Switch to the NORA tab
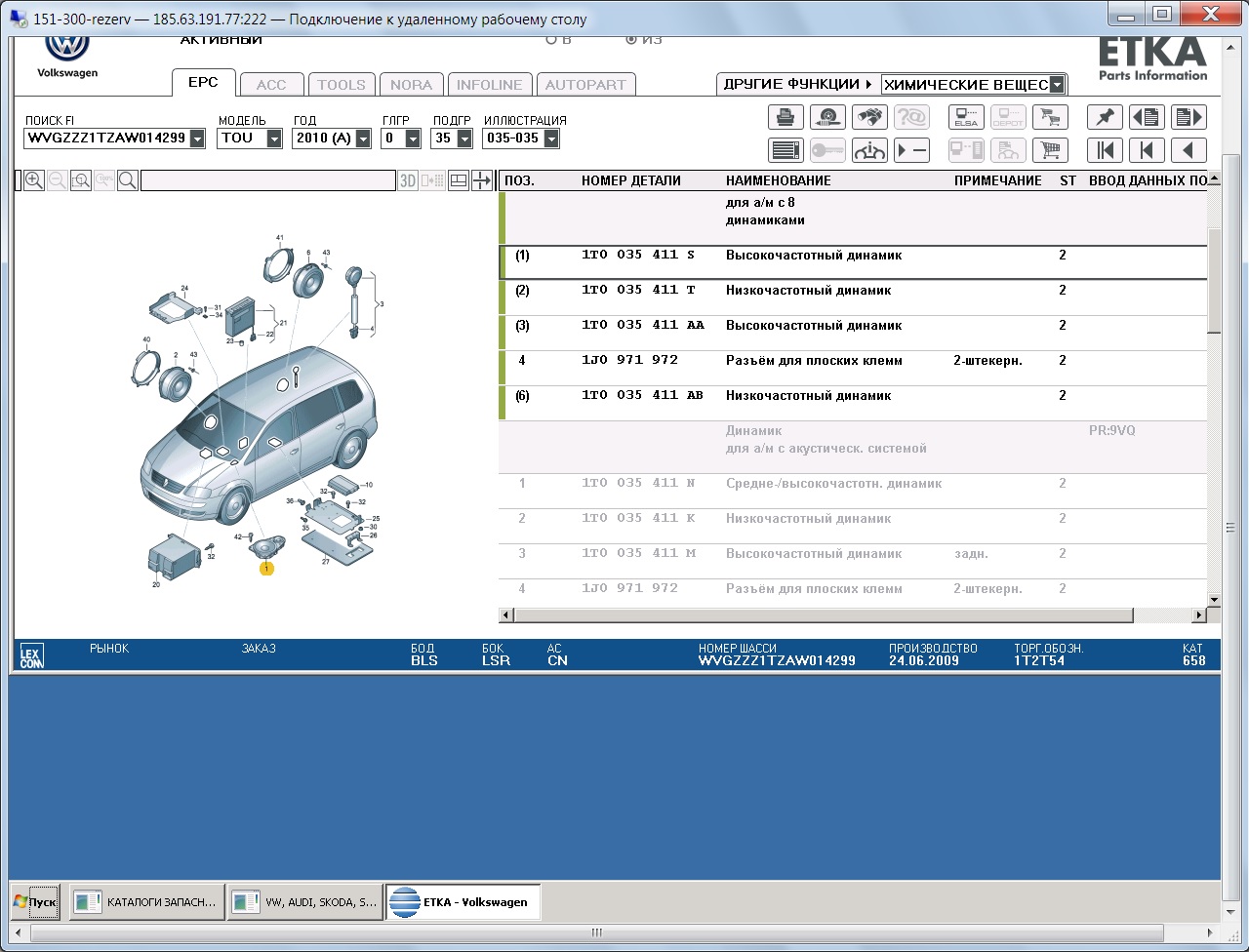The height and width of the screenshot is (952, 1249). tap(412, 85)
